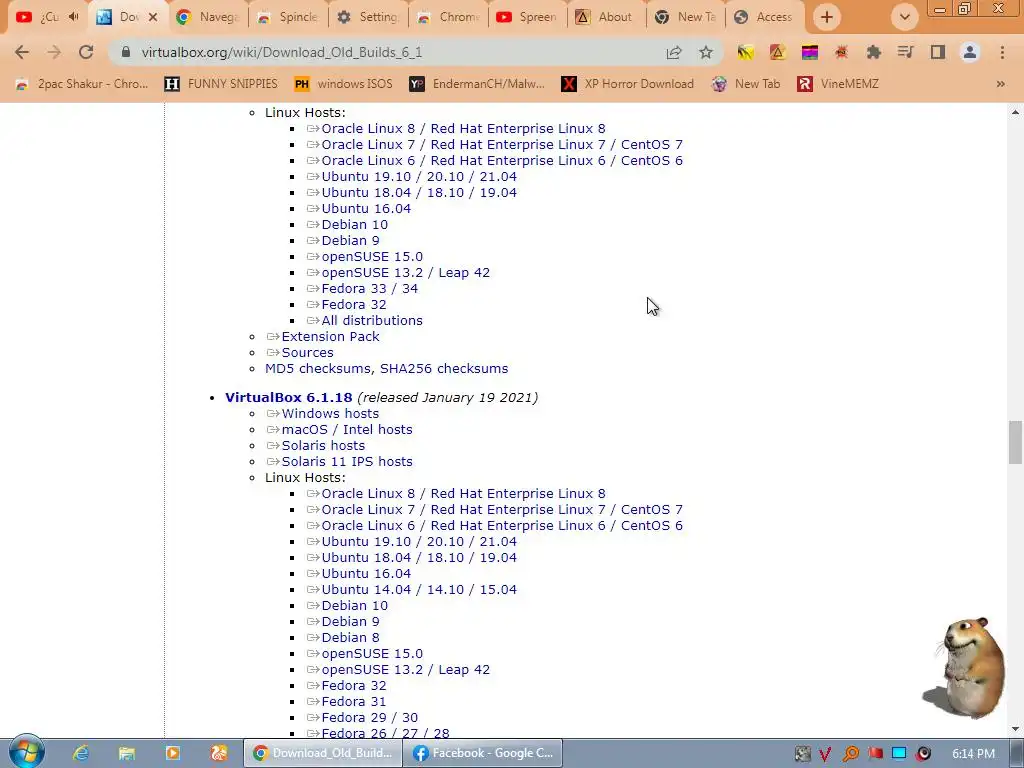The width and height of the screenshot is (1024, 768).
Task: Open the EndermanCH/Malw... bookmark
Action: [477, 84]
